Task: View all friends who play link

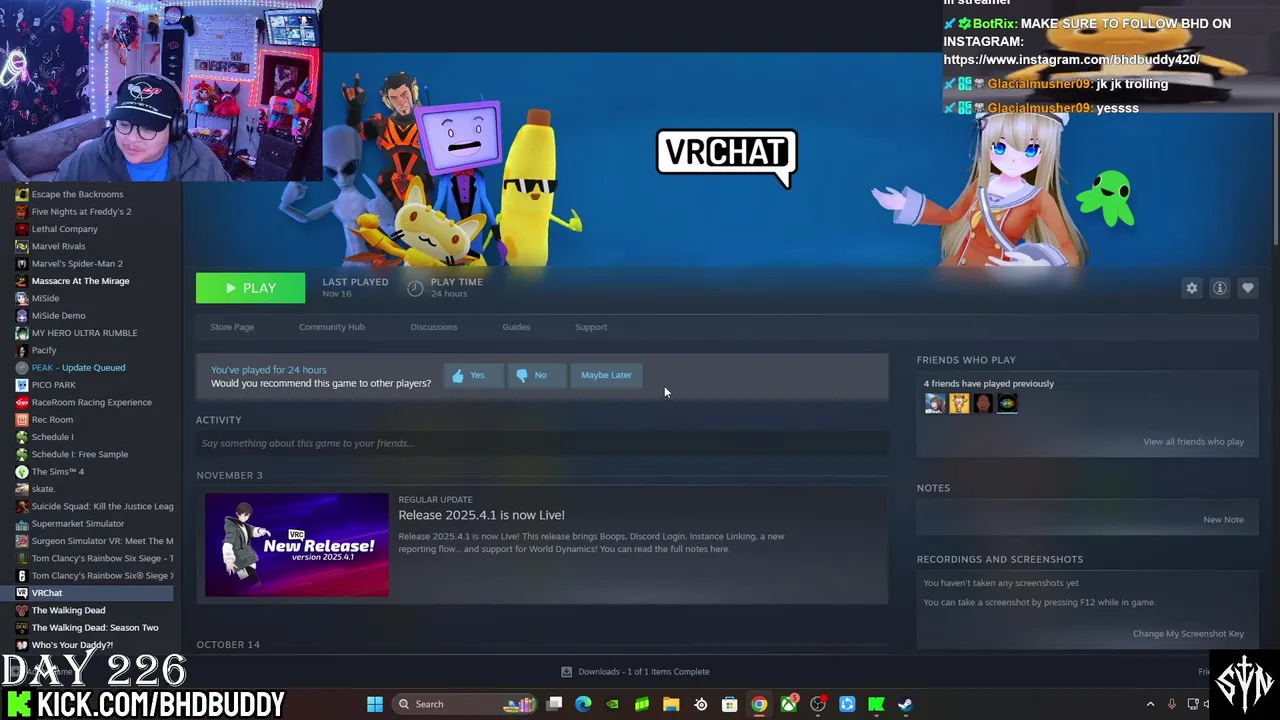Action: tap(1193, 442)
